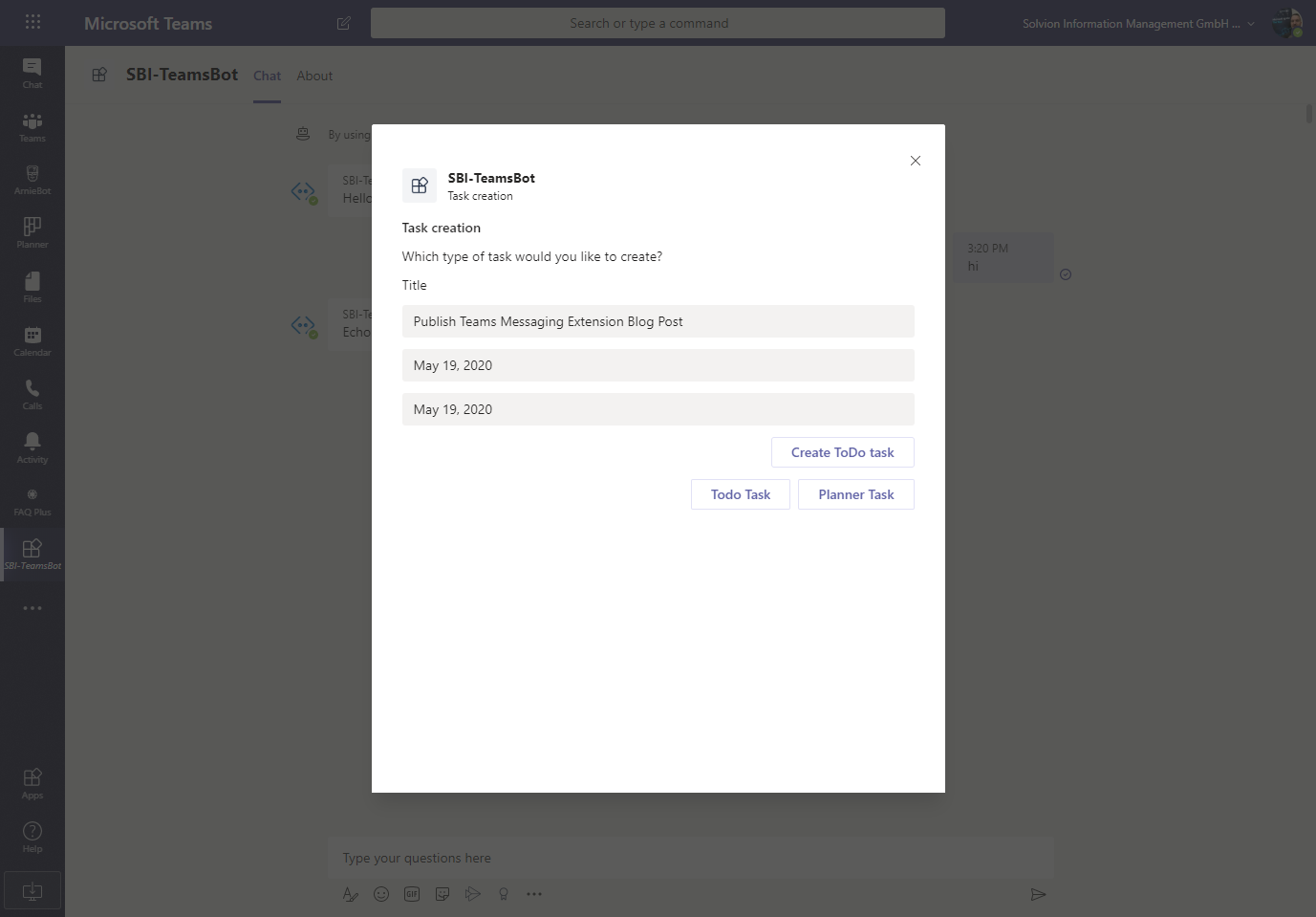This screenshot has height=917, width=1316.
Task: Click the Praise badge icon
Action: pyautogui.click(x=504, y=894)
